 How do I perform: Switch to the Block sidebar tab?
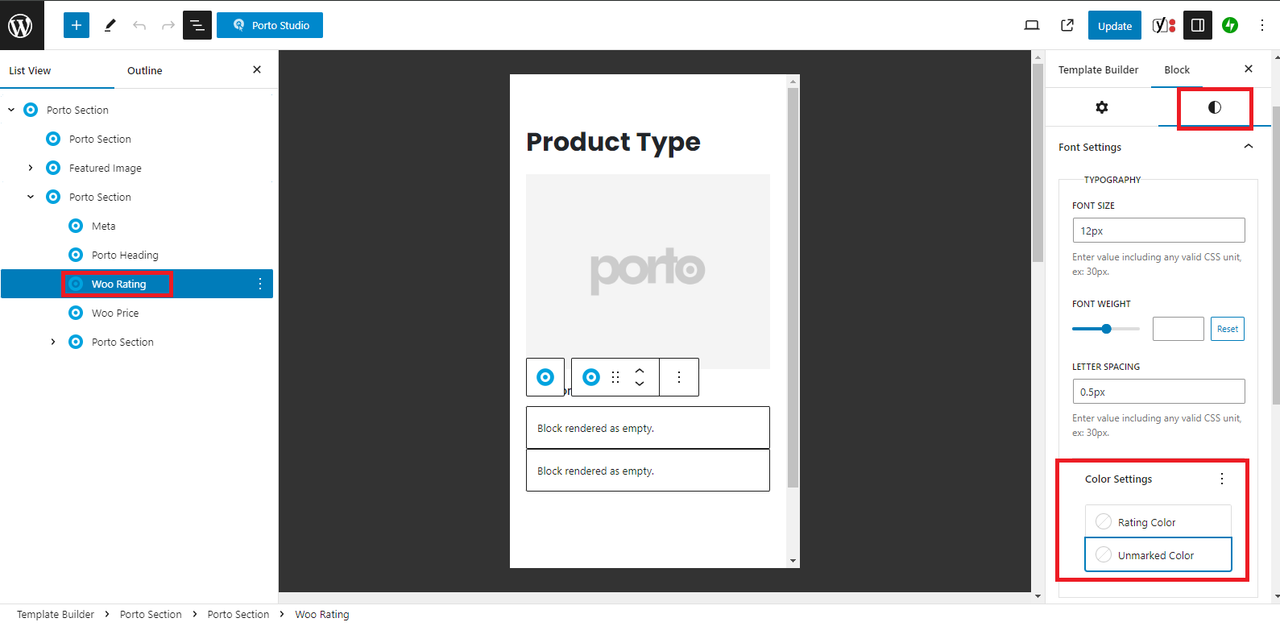pyautogui.click(x=1177, y=70)
